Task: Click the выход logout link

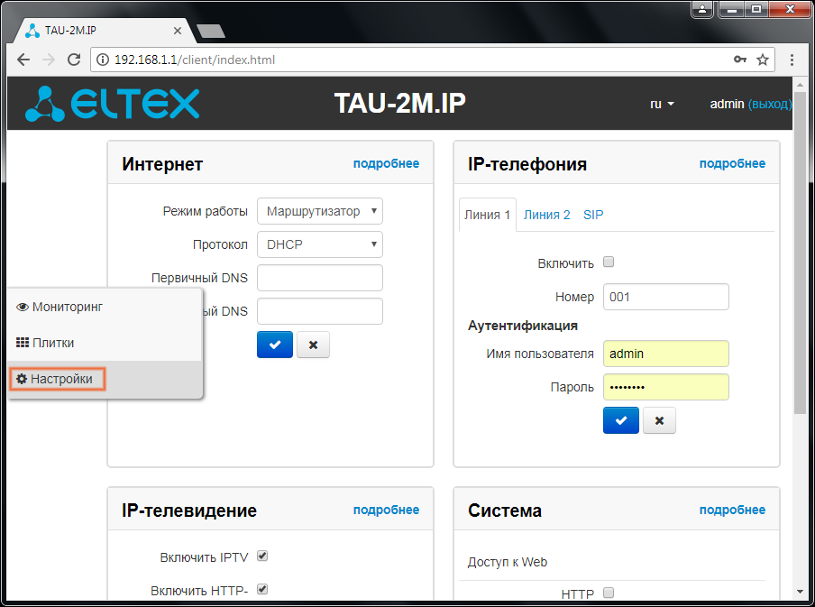Action: tap(770, 104)
